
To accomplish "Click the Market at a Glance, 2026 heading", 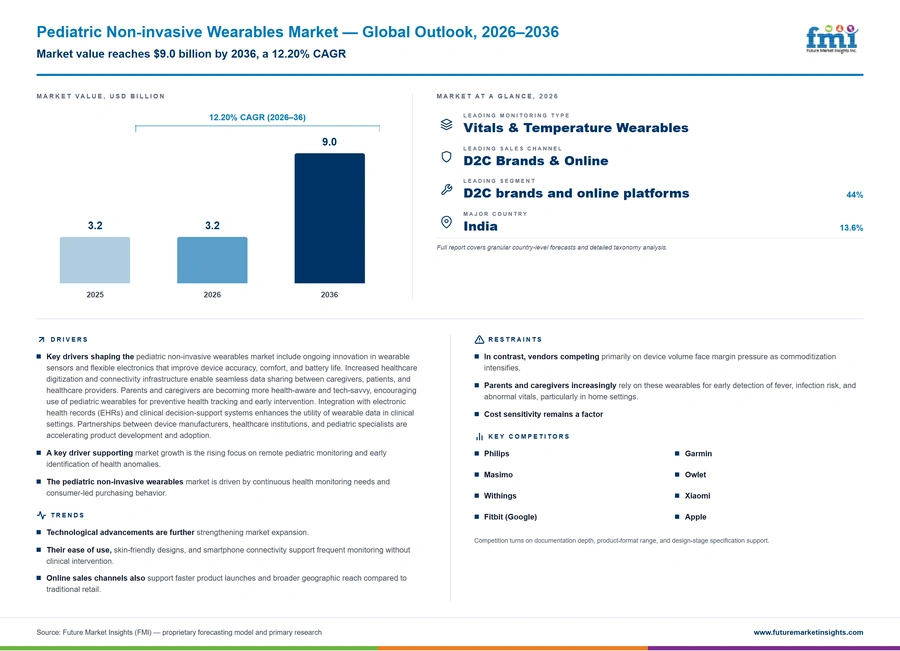I will point(497,96).
